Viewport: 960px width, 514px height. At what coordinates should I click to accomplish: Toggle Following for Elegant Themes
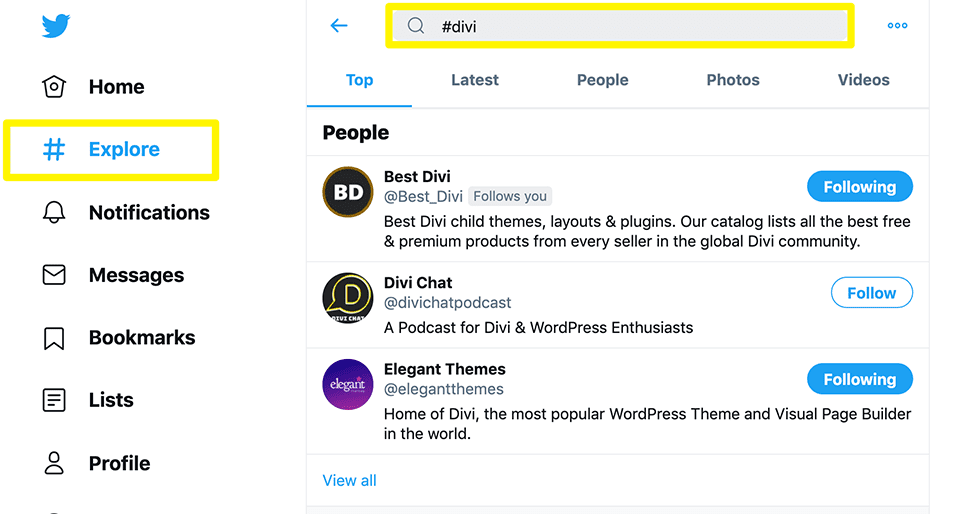tap(859, 380)
